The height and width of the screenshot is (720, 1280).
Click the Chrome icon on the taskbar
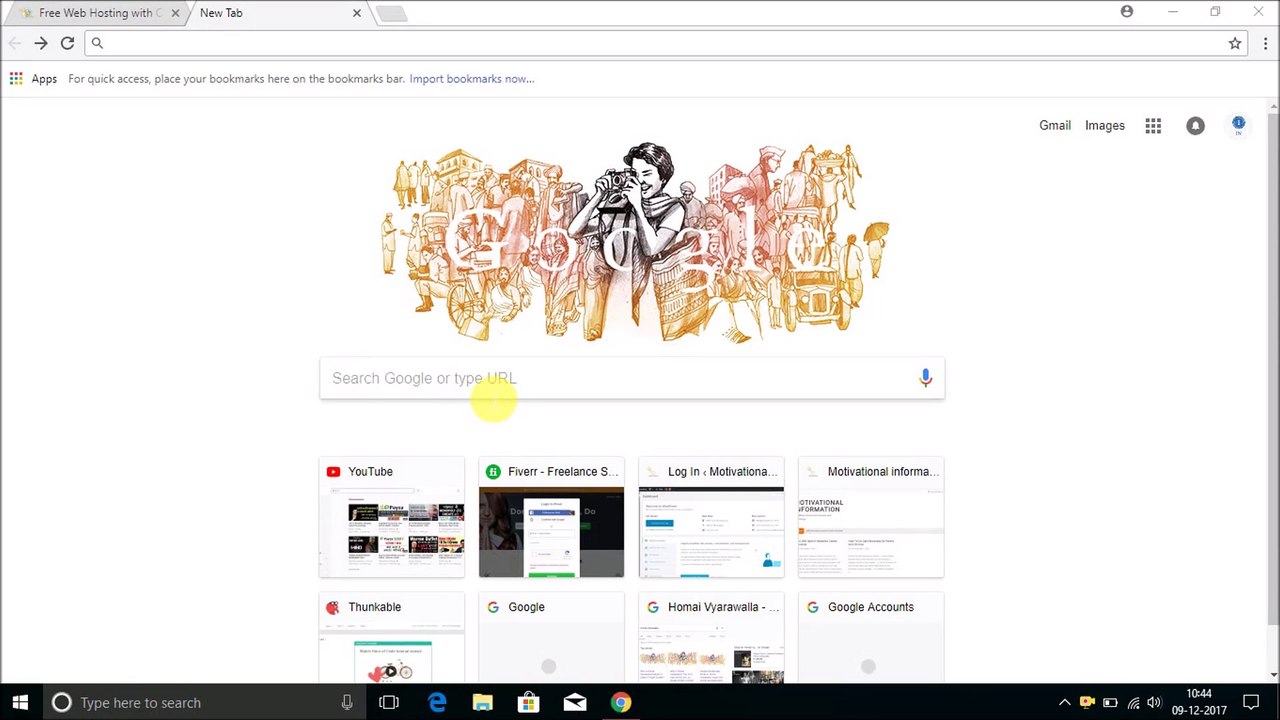pos(621,702)
